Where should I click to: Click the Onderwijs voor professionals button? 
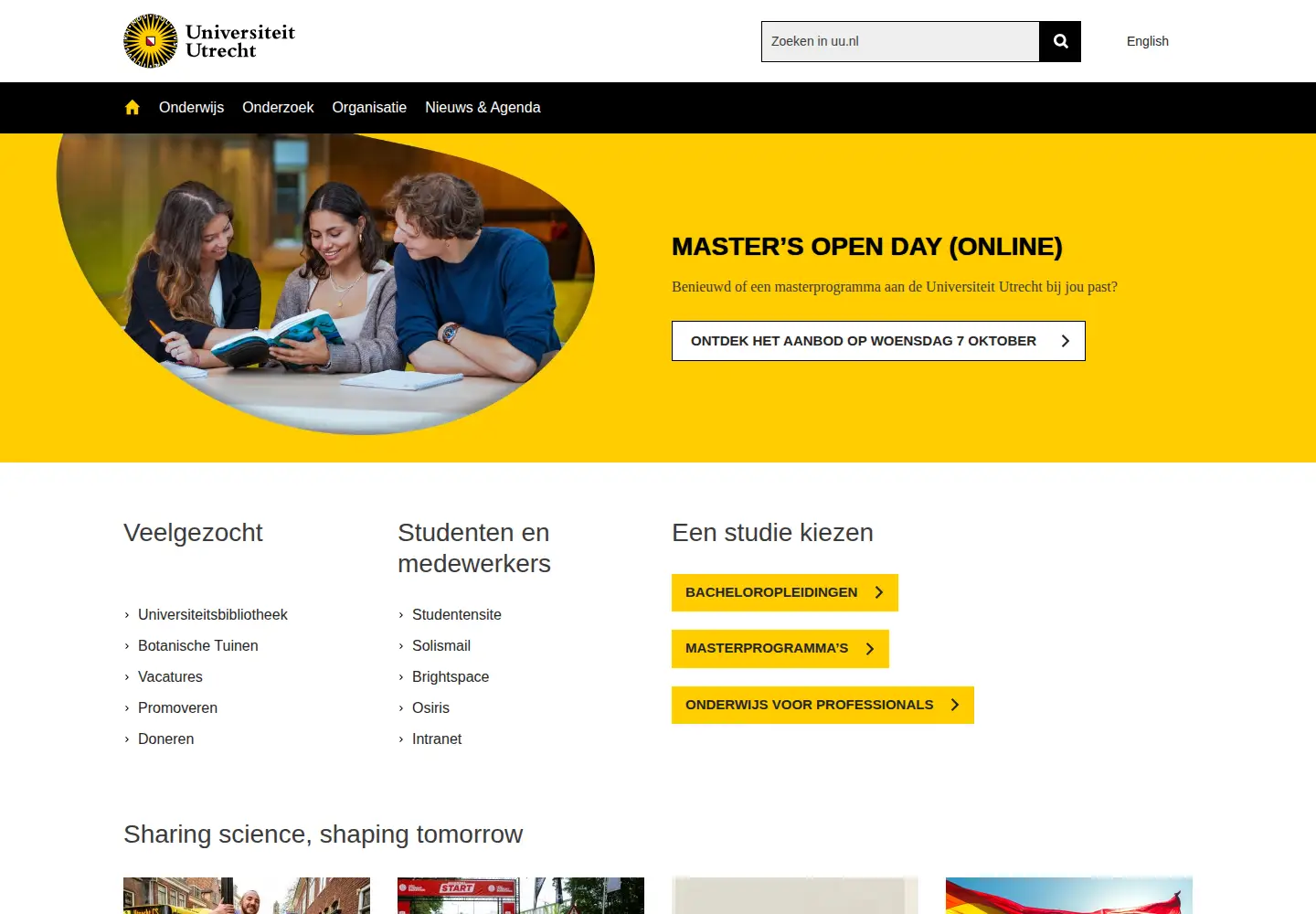[x=822, y=705]
